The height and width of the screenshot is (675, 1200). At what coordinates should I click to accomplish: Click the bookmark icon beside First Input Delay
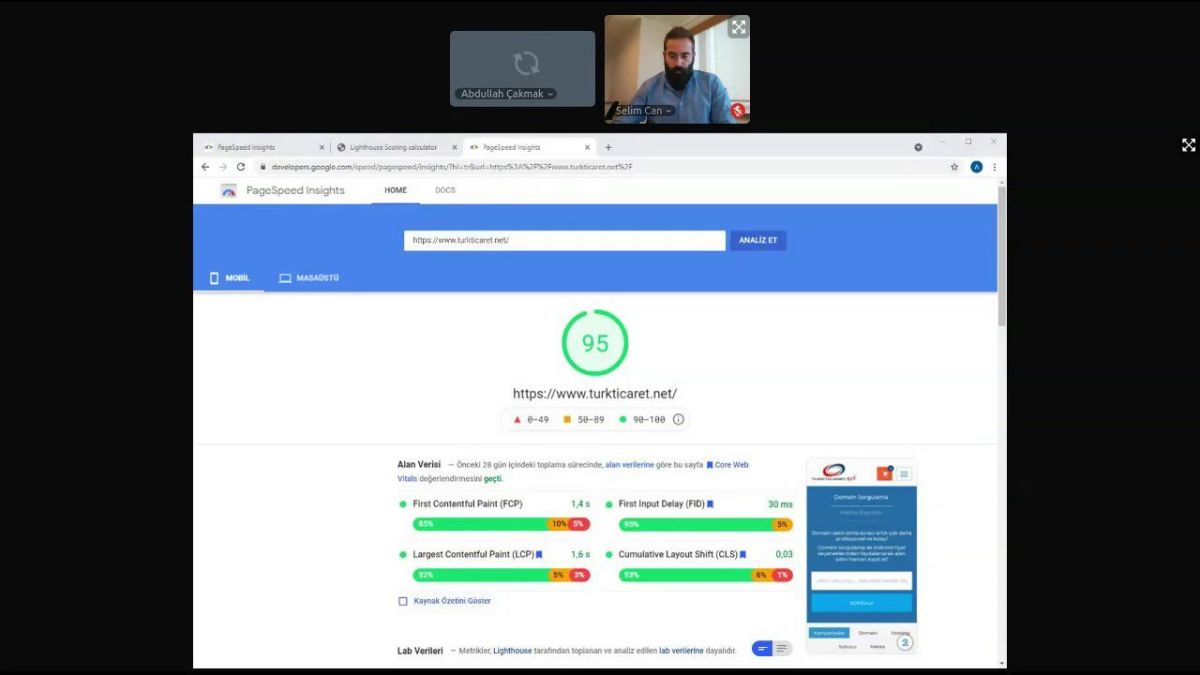tap(710, 504)
